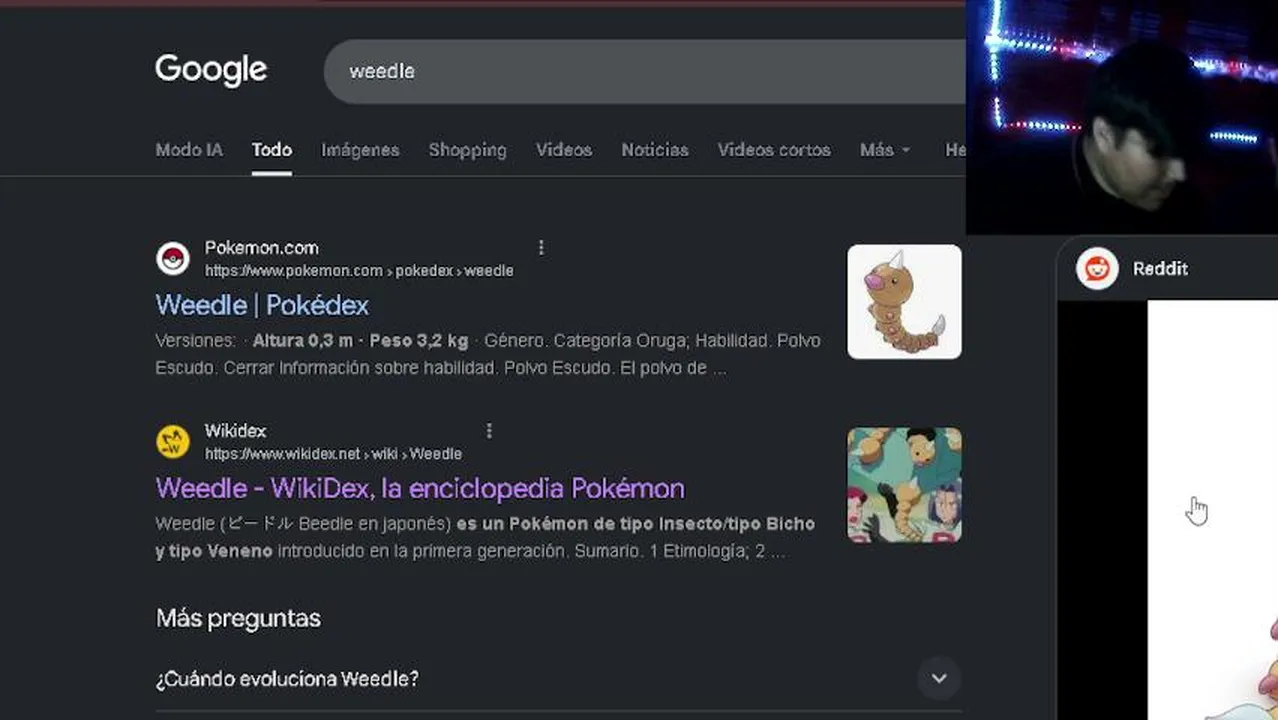Click the Pokemon.com site name
This screenshot has width=1278, height=720.
(x=261, y=248)
